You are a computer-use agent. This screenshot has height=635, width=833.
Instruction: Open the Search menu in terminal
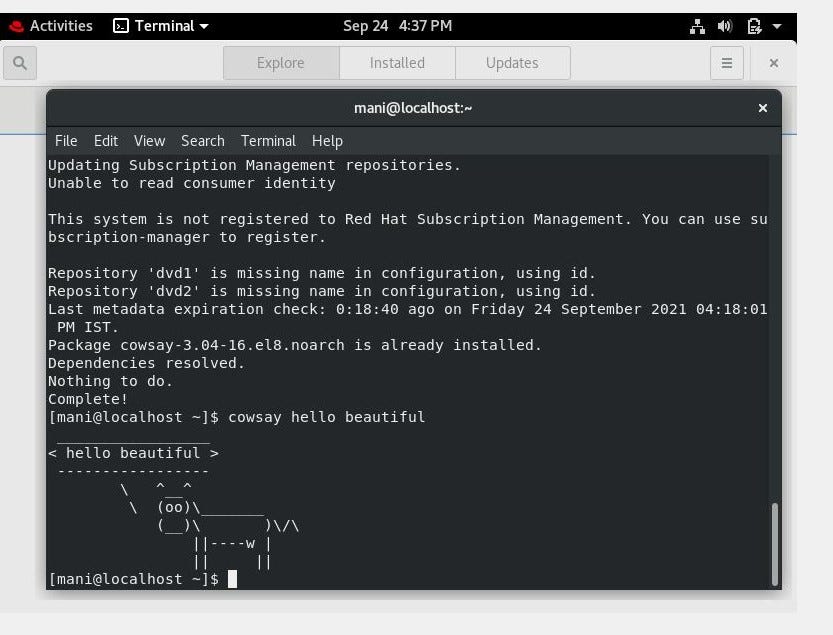[203, 141]
